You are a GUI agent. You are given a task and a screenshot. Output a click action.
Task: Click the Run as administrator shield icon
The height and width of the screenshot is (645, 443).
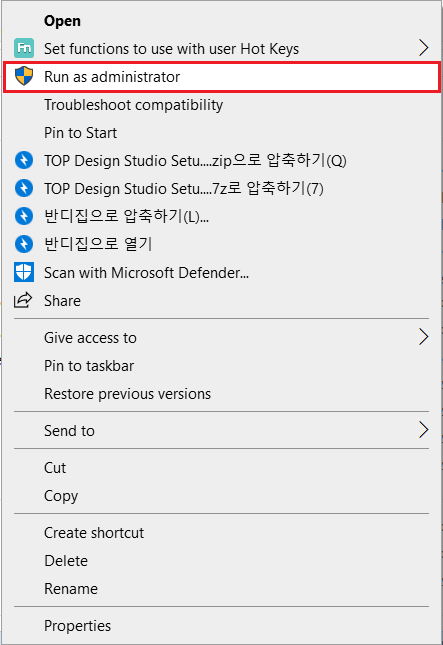24,77
